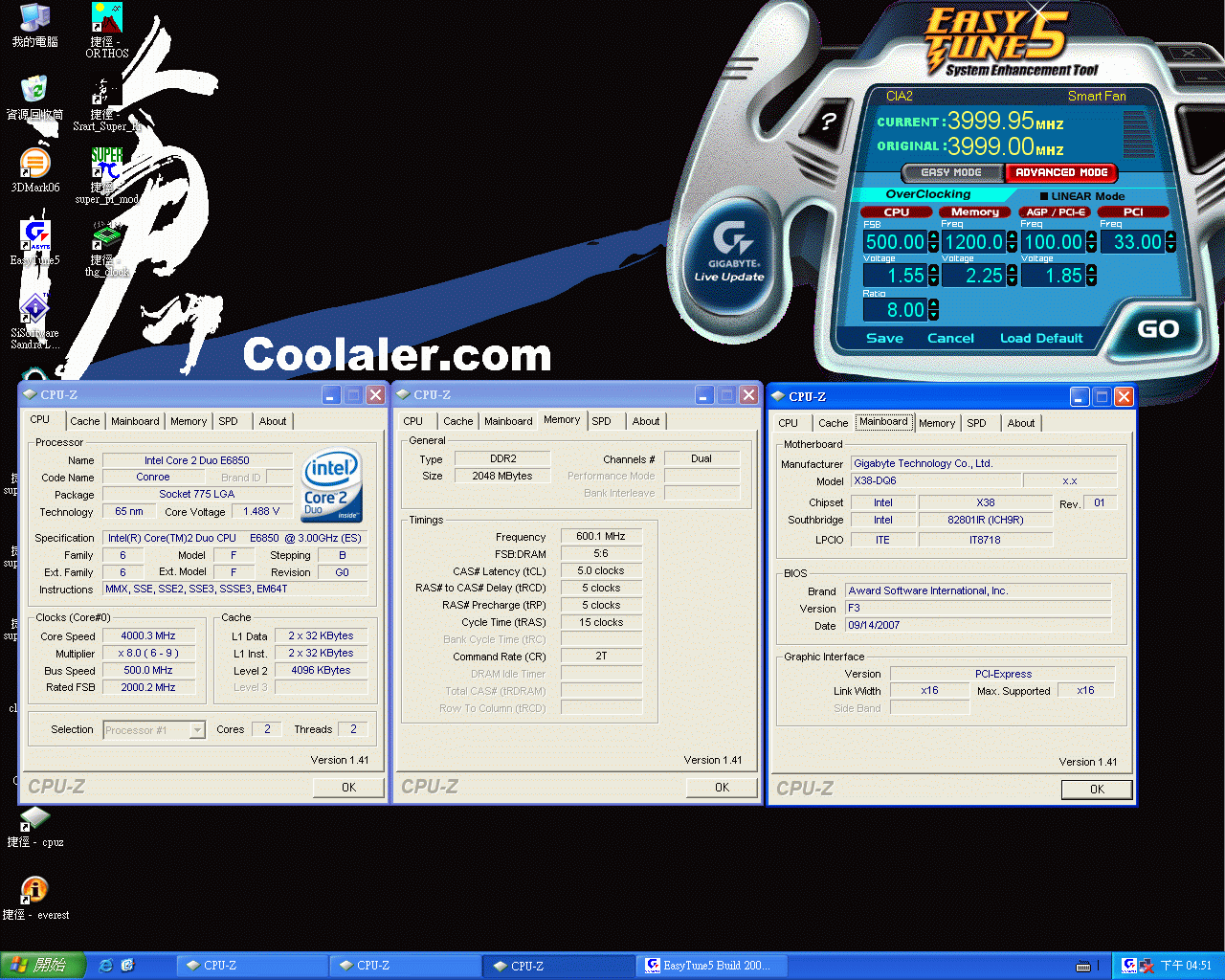Open the Recycle Bin desktop icon
Viewport: 1225px width, 980px height.
coord(34,97)
